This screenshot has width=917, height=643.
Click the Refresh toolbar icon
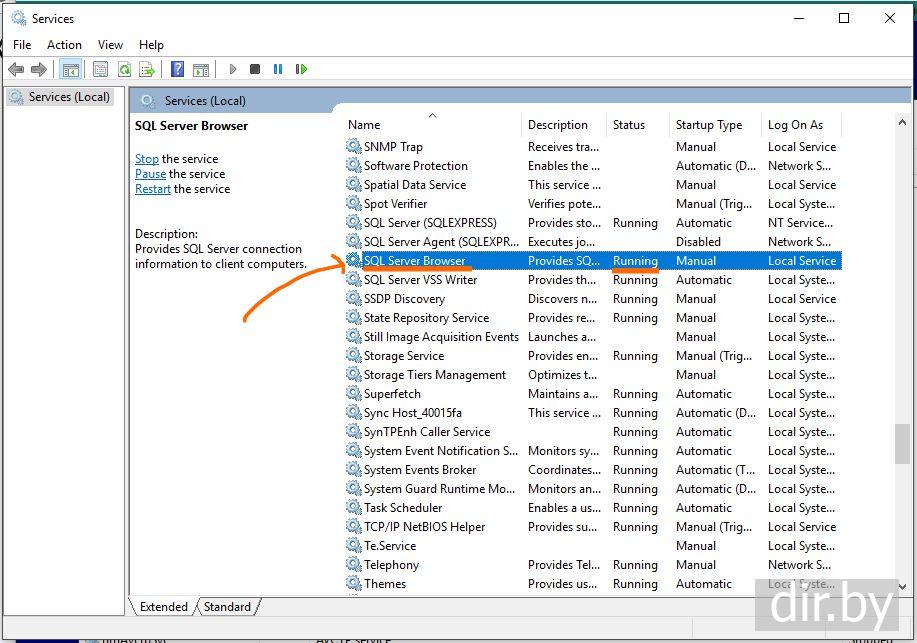pos(124,69)
